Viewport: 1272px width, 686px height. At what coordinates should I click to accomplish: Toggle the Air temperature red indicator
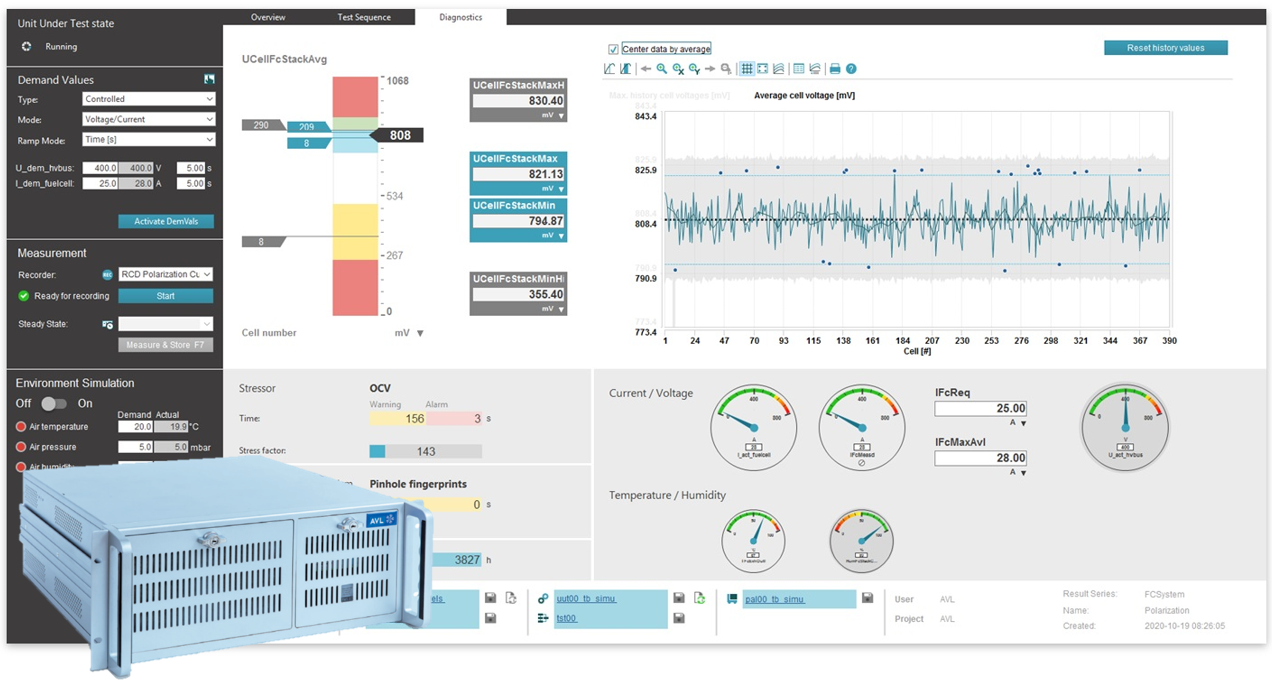click(x=21, y=427)
